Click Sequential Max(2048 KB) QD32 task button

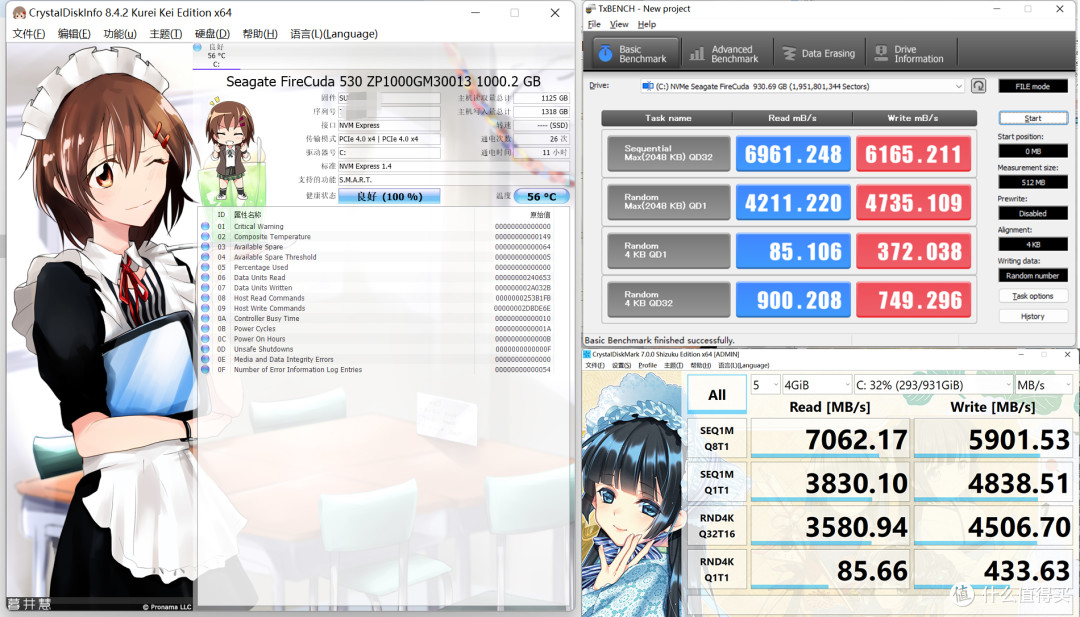[x=668, y=153]
